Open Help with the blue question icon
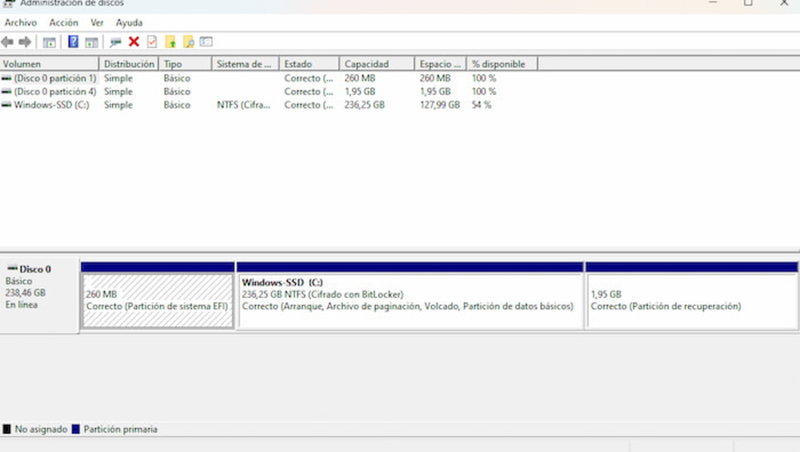800x452 pixels. coord(73,42)
